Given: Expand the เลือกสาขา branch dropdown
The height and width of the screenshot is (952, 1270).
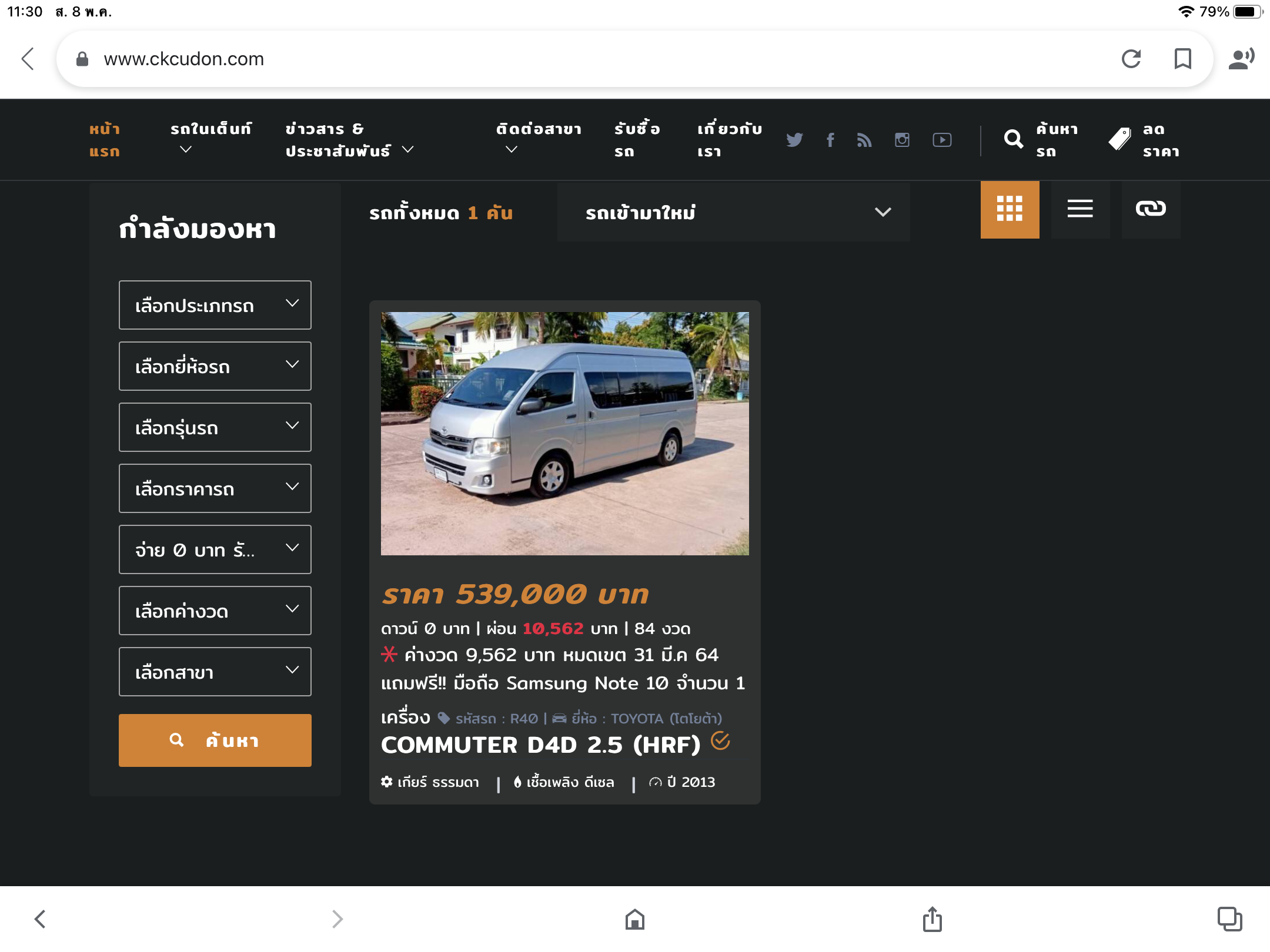Looking at the screenshot, I should point(215,672).
